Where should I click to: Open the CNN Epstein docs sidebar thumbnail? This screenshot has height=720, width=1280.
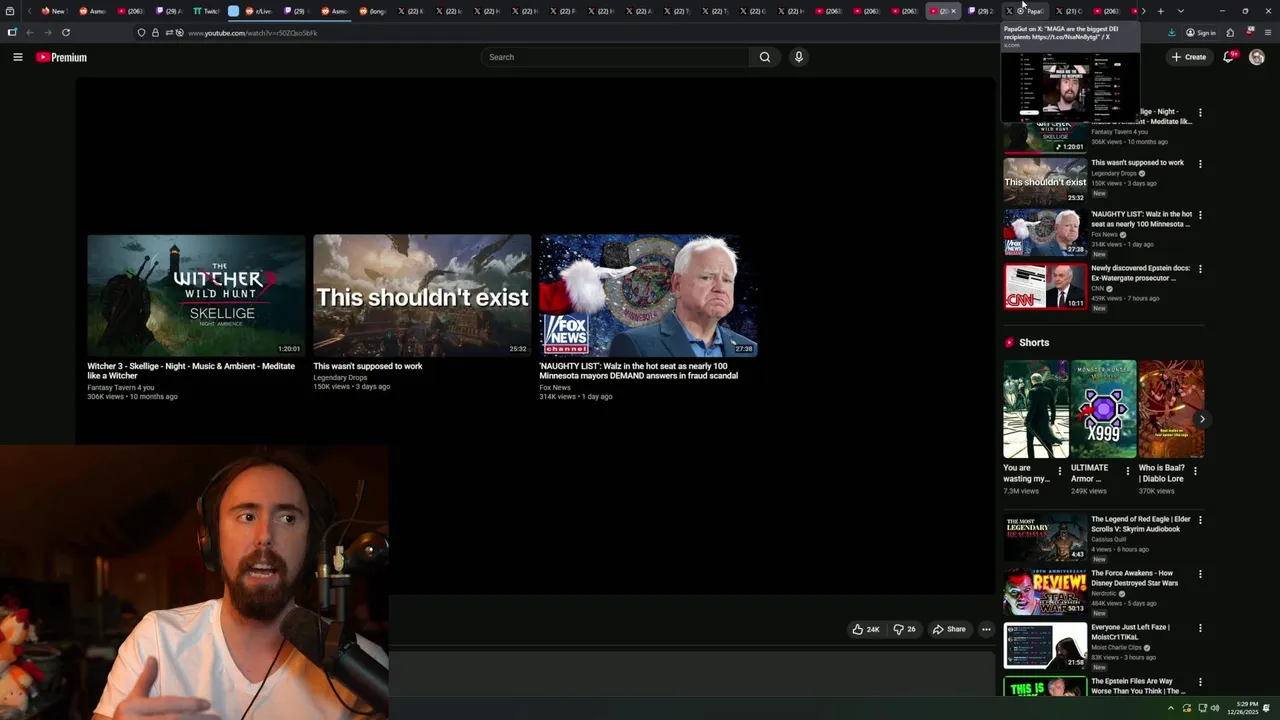[1045, 286]
